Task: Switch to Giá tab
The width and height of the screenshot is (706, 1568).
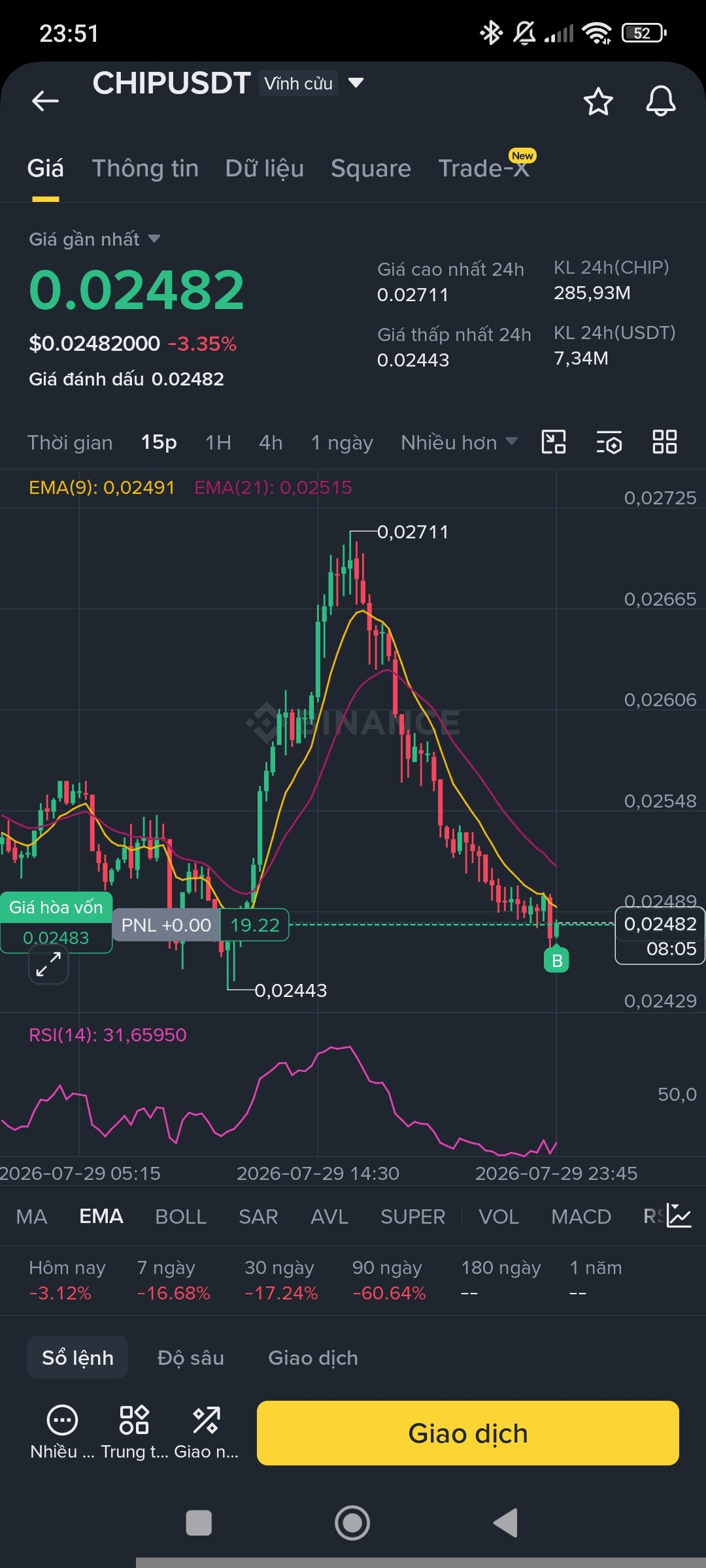Action: 45,169
